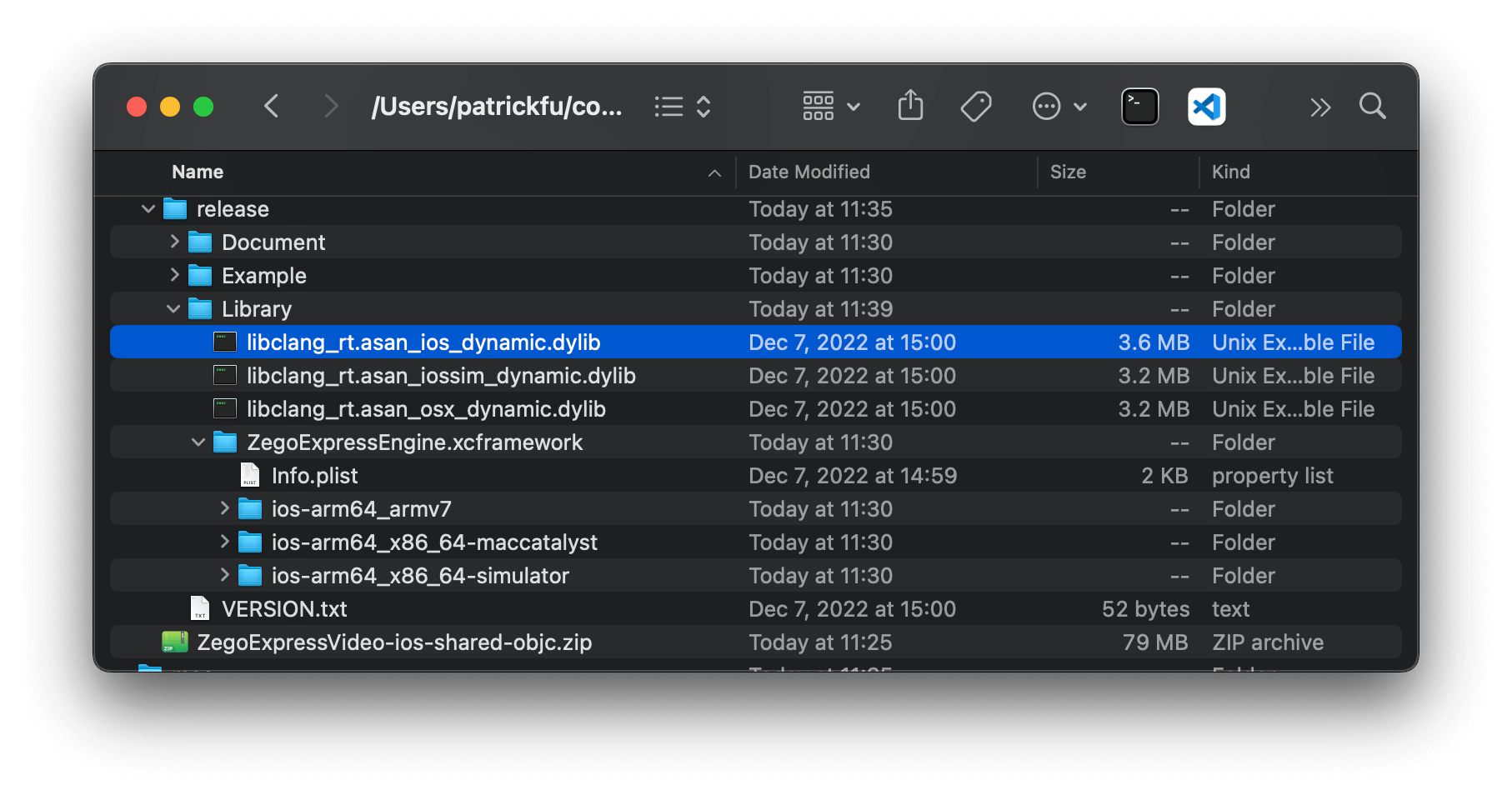Go back with the left chevron button

(x=271, y=107)
